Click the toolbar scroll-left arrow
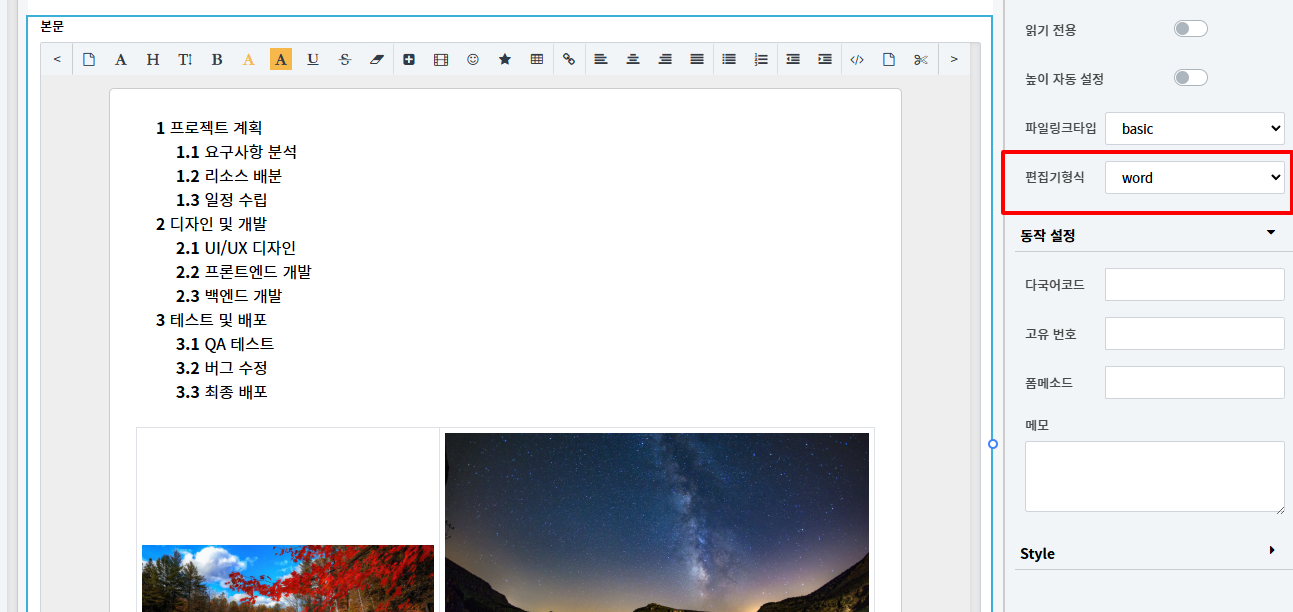The width and height of the screenshot is (1293, 612). 57,60
